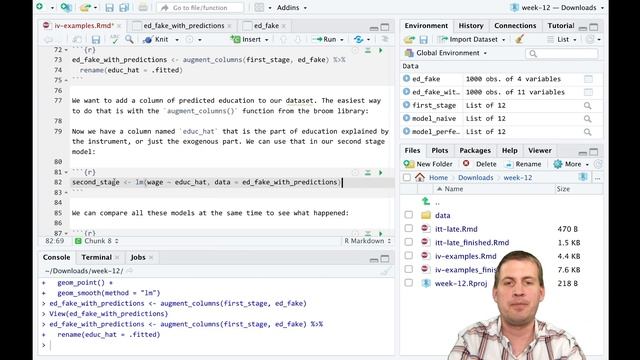The width and height of the screenshot is (640, 360).
Task: Open the week-12 project menu
Action: coord(557,8)
